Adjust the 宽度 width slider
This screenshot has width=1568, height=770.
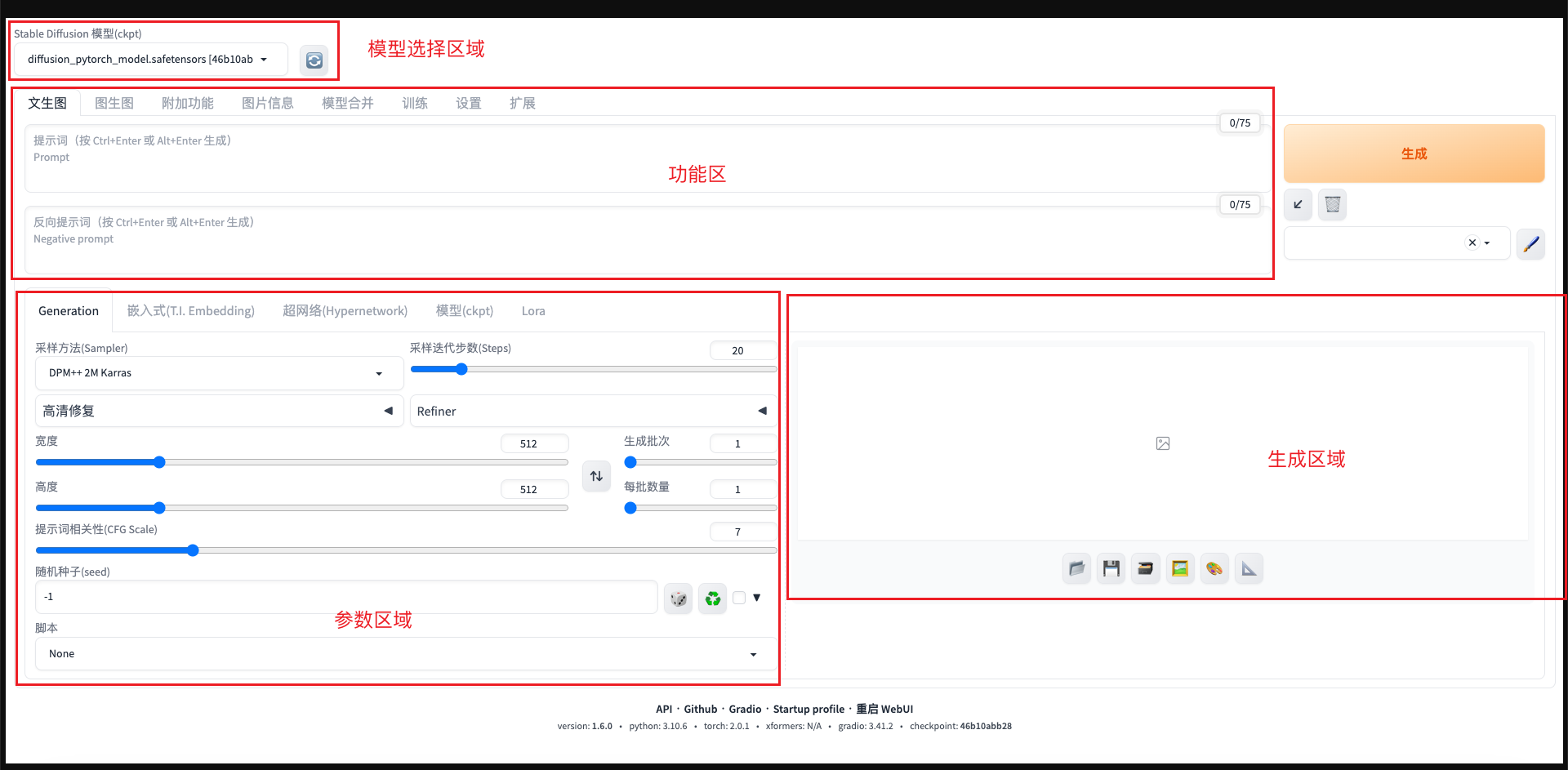302,462
